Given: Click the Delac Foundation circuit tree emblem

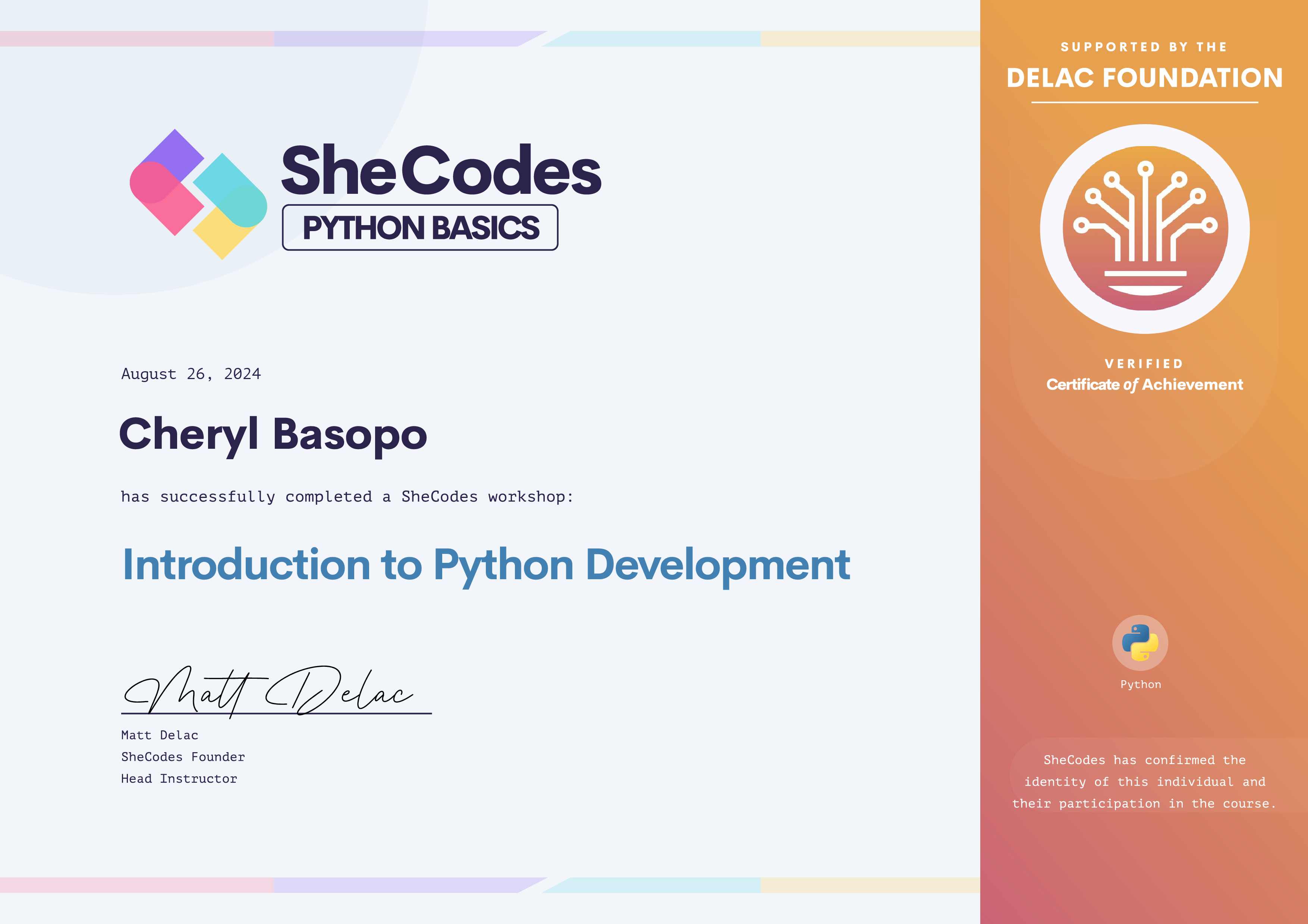Looking at the screenshot, I should [1145, 229].
